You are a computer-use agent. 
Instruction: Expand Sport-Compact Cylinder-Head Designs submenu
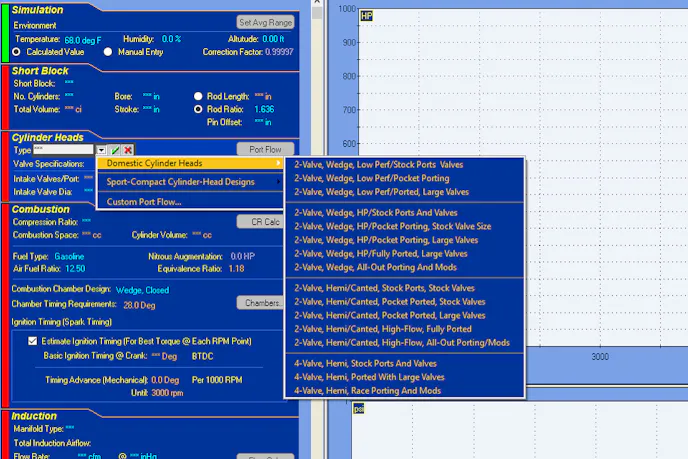click(x=190, y=182)
